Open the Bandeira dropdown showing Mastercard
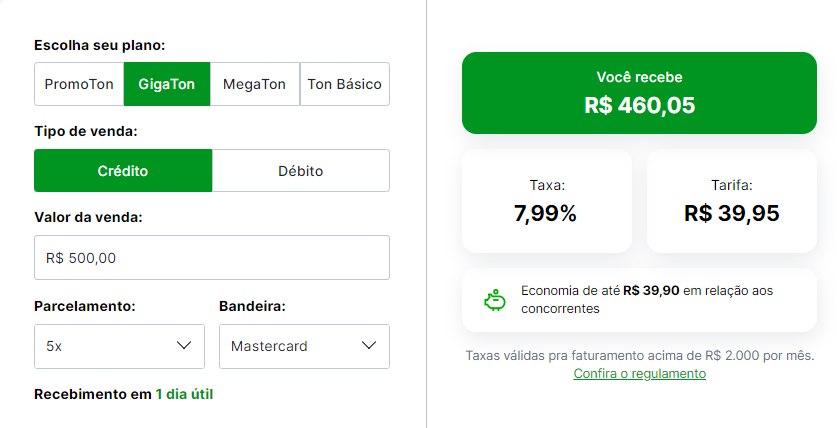 (290, 346)
